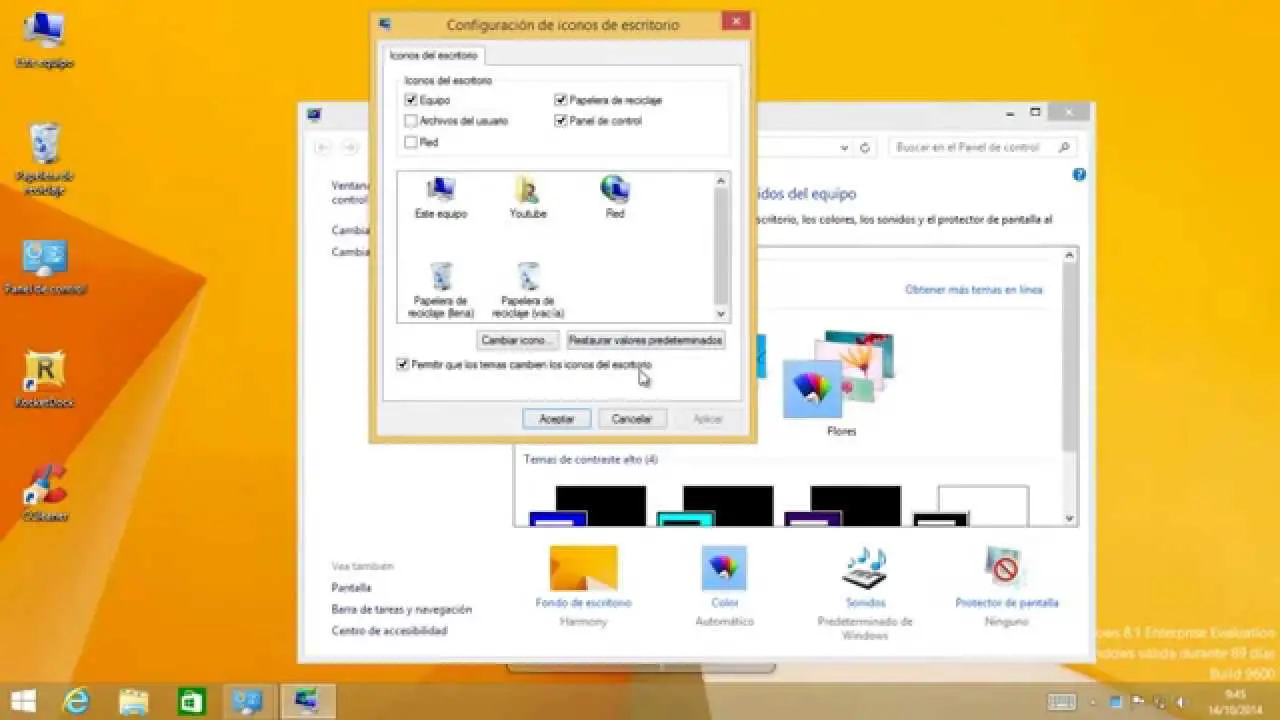
Task: Click Temas de contraste alto (4) heading
Action: click(590, 460)
